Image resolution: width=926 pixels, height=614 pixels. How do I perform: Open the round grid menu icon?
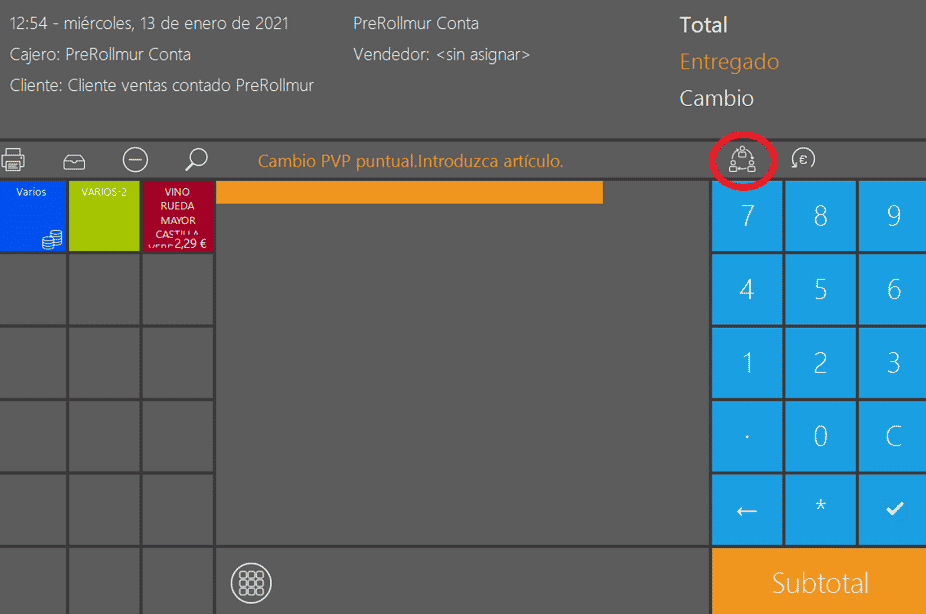tap(251, 581)
